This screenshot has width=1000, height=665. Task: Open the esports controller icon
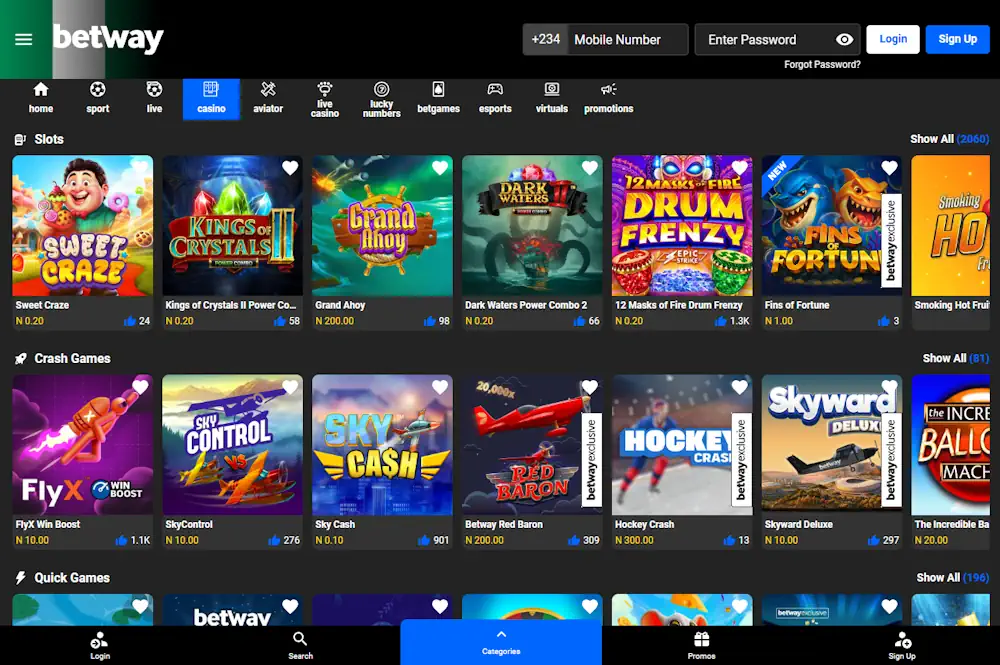(x=495, y=91)
